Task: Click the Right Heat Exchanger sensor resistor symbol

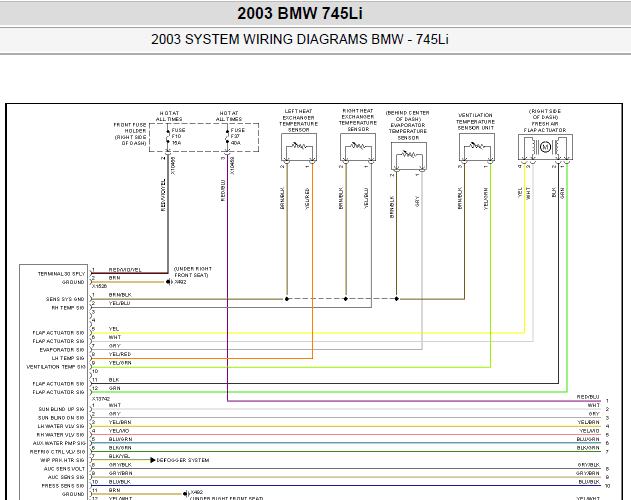Action: pos(358,147)
